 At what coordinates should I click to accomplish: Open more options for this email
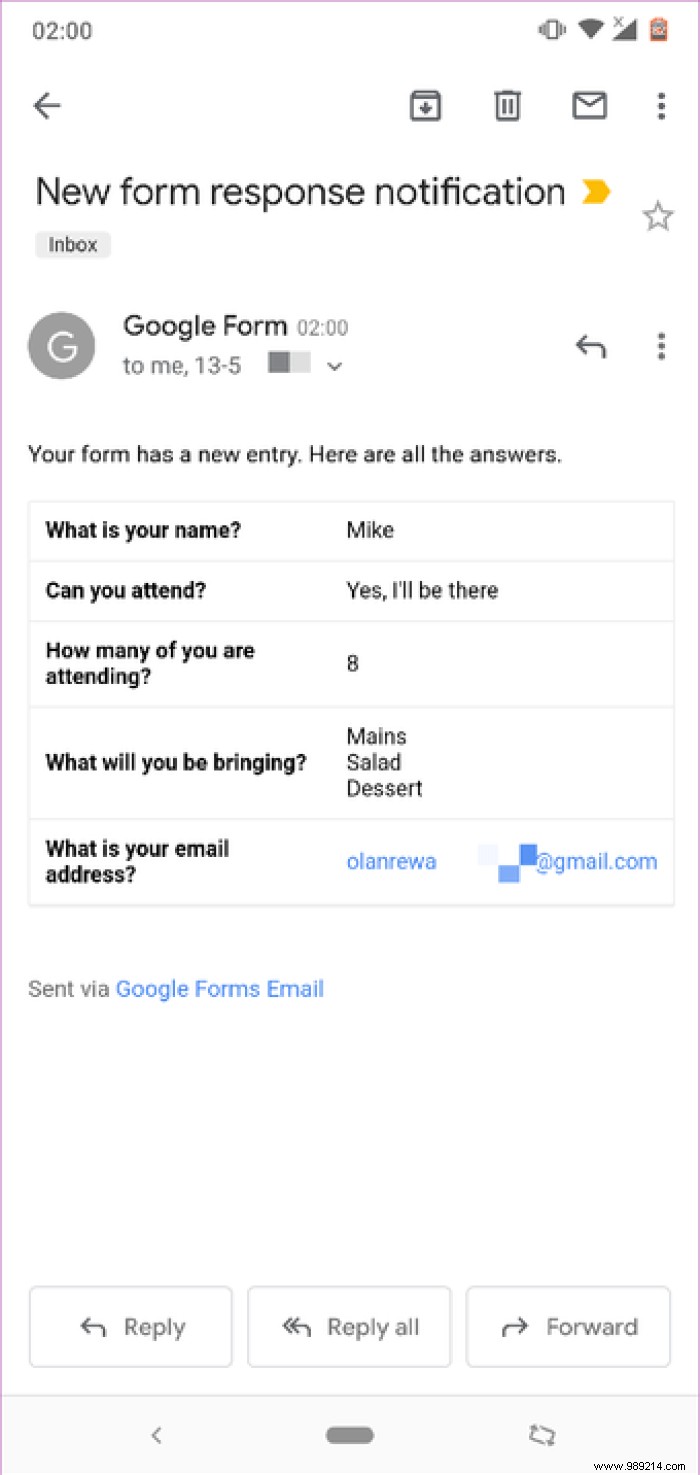click(x=661, y=105)
